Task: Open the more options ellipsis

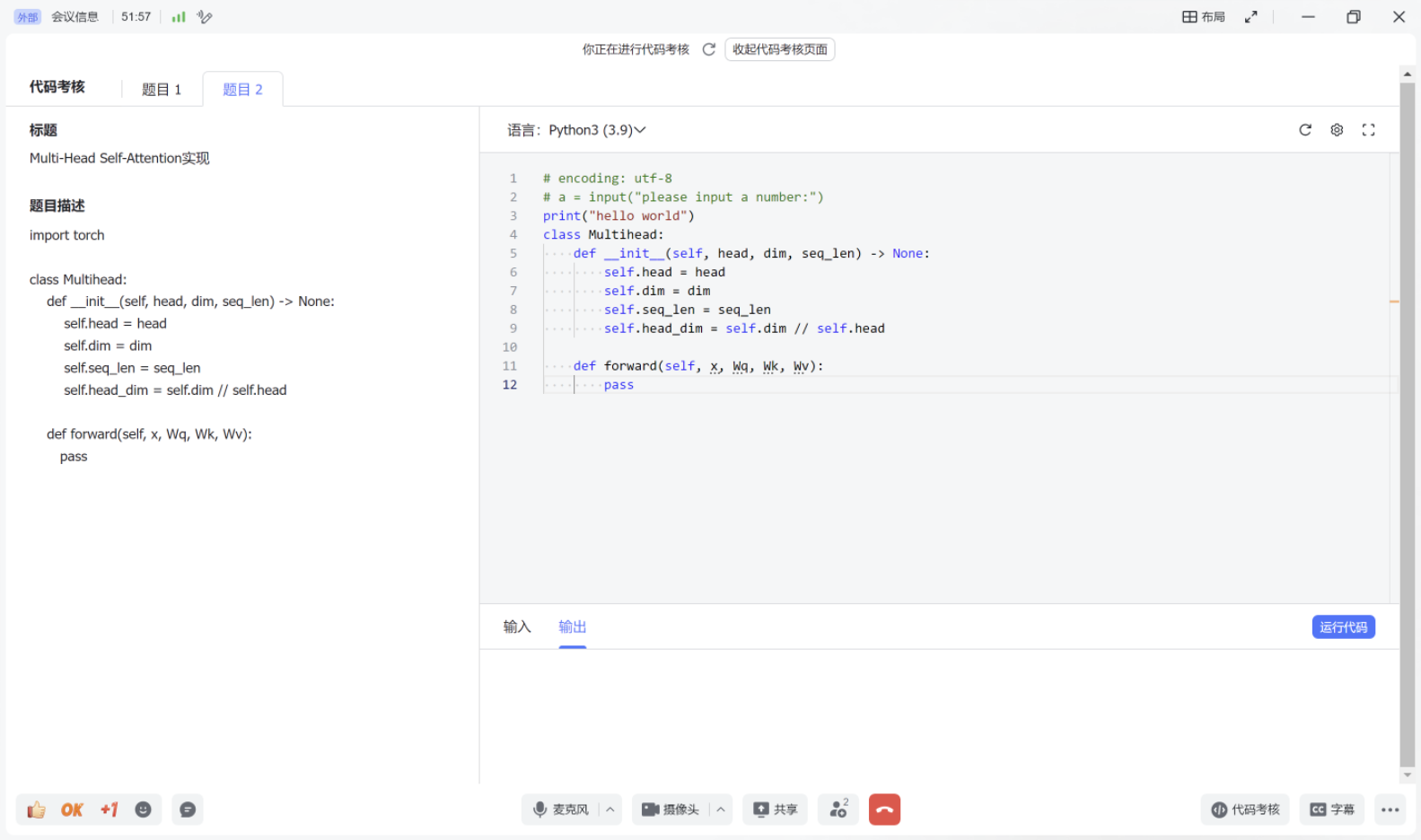Action: (1390, 809)
